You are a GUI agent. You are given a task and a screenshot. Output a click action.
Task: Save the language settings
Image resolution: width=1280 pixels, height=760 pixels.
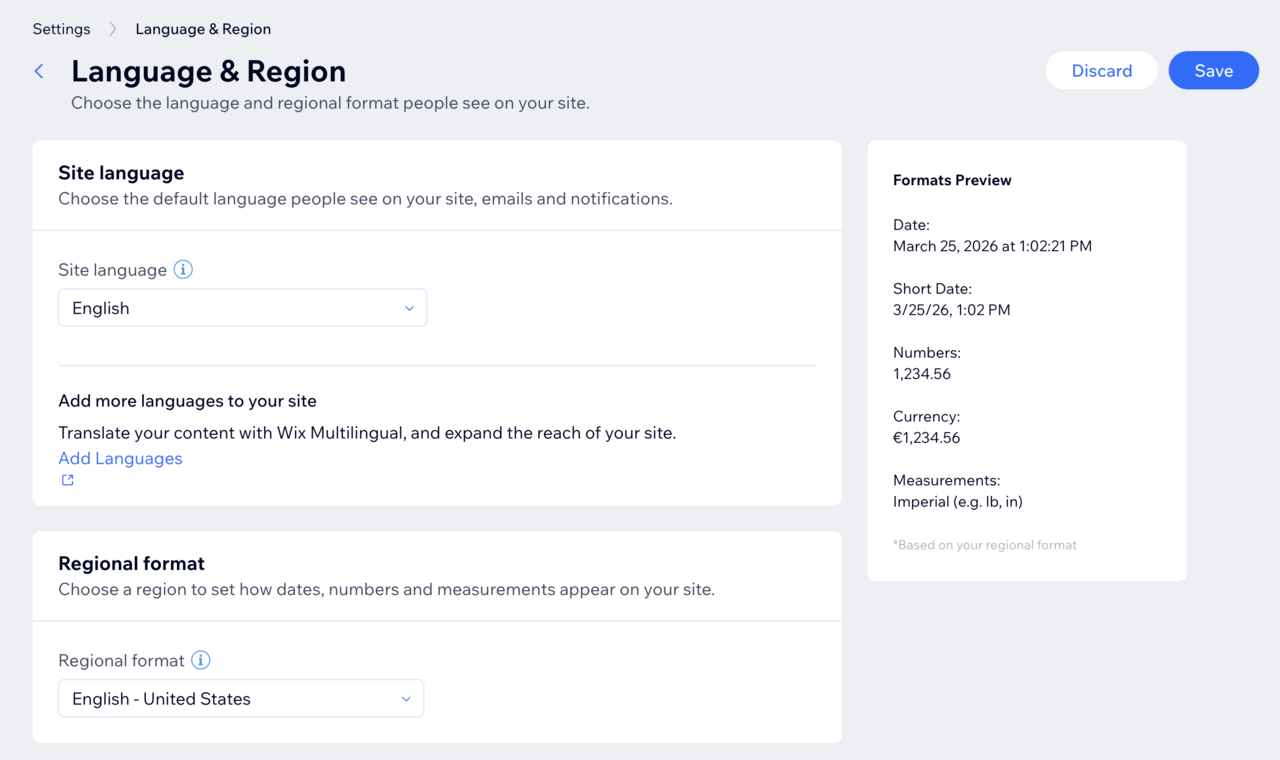1213,71
